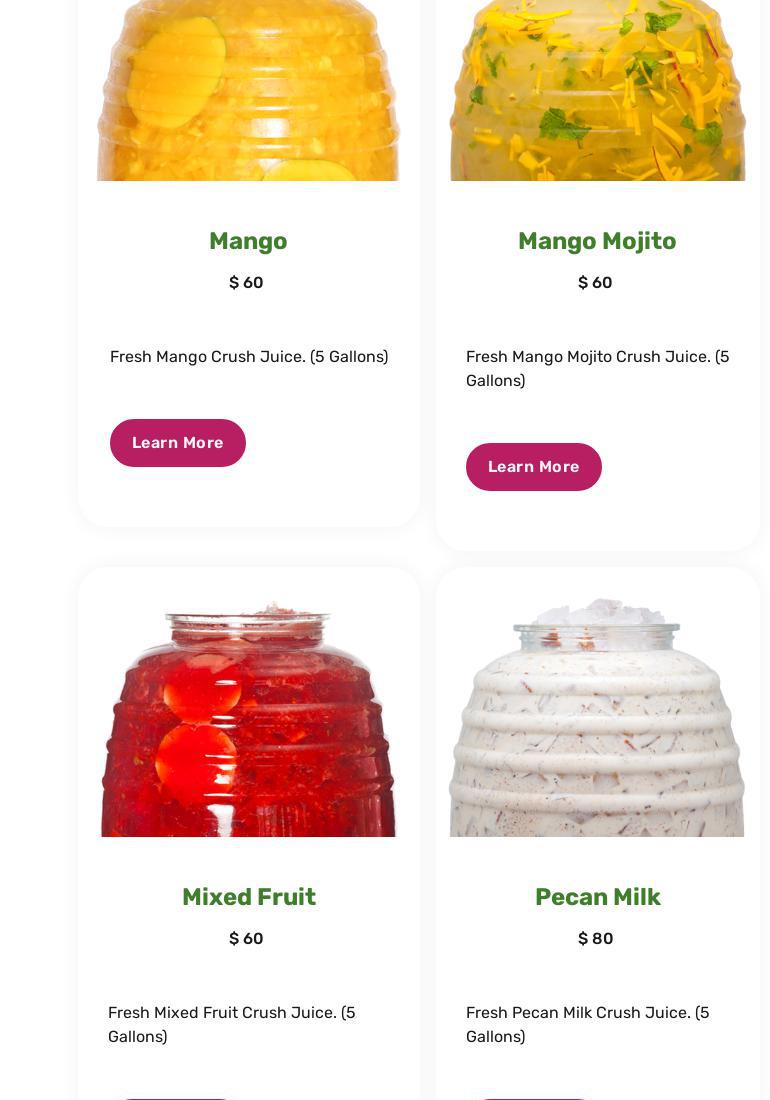The width and height of the screenshot is (770, 1100).
Task: Click the yellow Mango jar image
Action: tap(248, 90)
